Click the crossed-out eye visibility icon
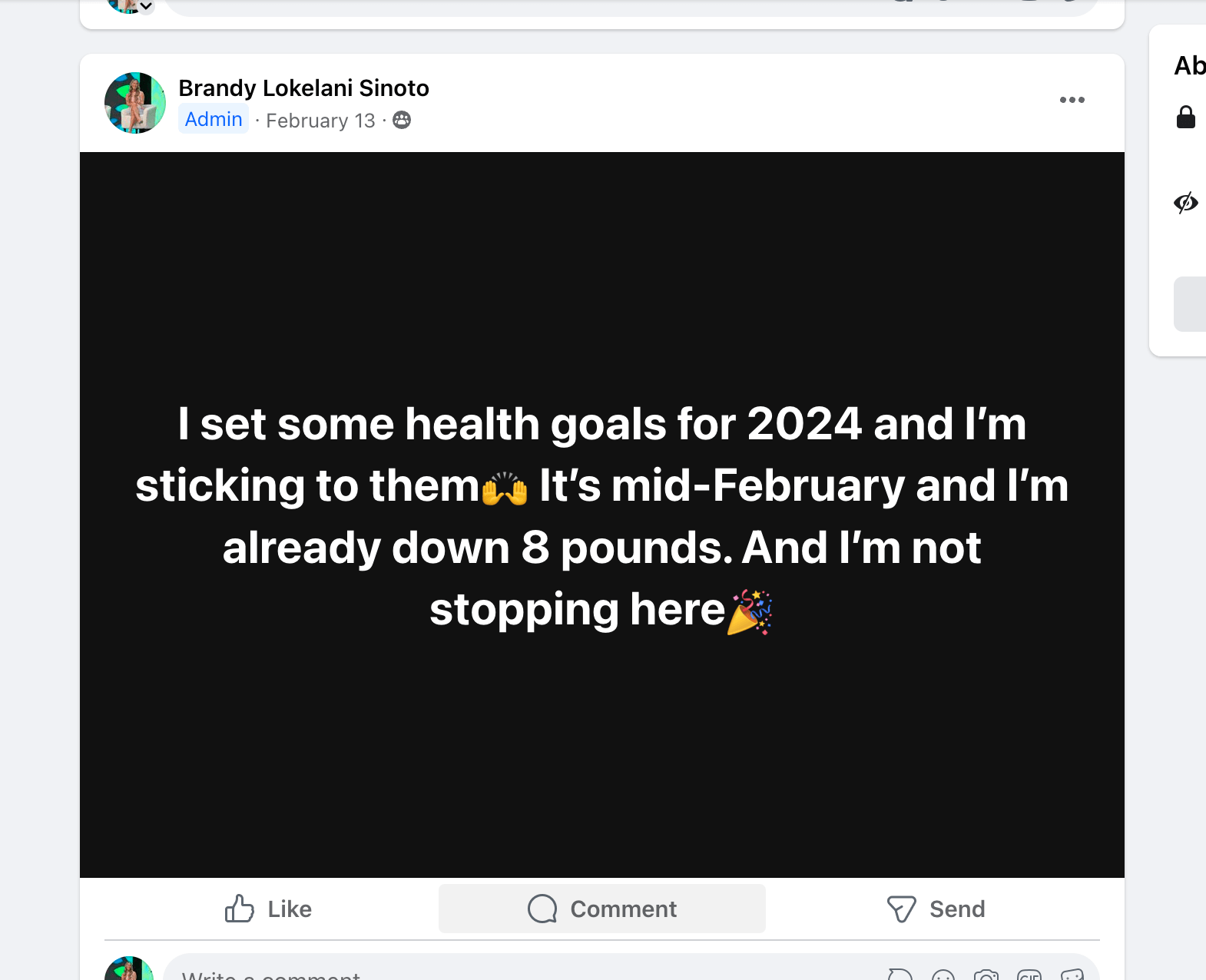The image size is (1206, 980). pos(1185,203)
